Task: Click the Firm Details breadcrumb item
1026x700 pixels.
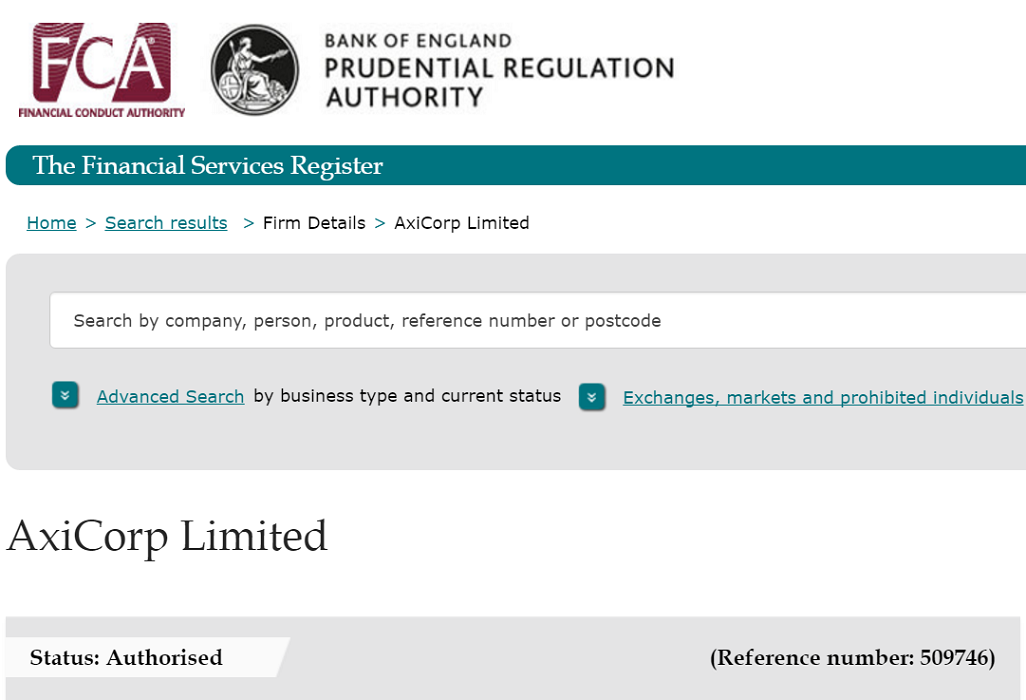Action: [x=314, y=223]
